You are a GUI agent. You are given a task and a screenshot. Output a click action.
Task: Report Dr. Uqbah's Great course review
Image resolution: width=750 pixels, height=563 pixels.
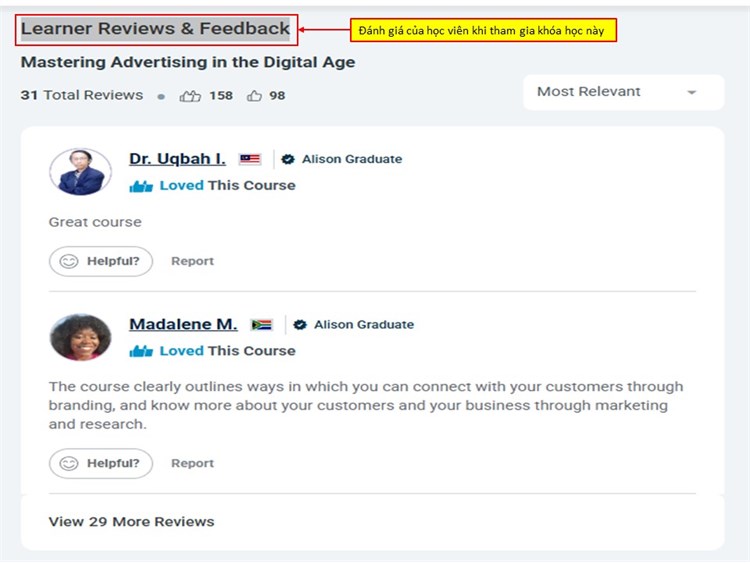click(192, 261)
